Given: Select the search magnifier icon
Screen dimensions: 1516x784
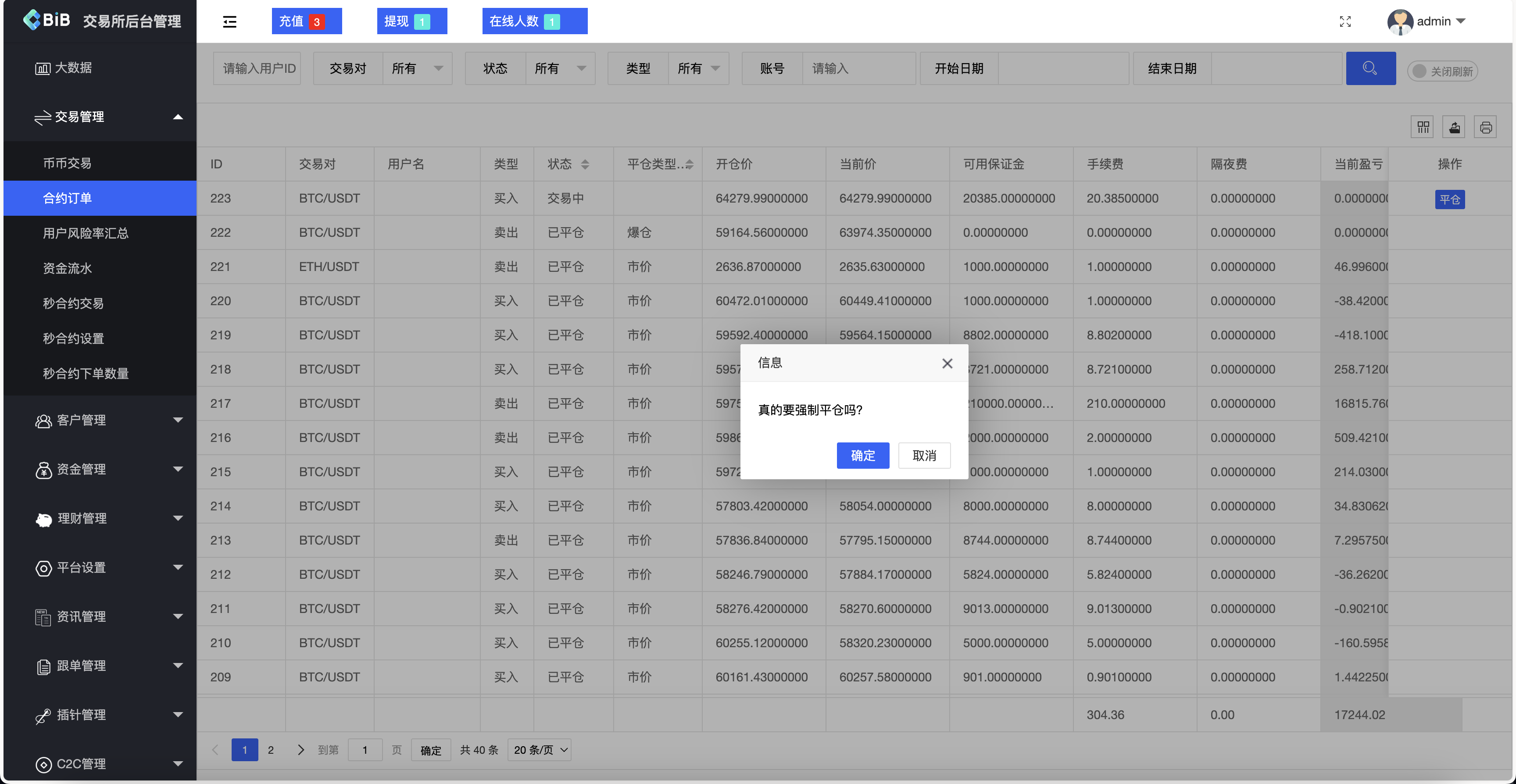Looking at the screenshot, I should pos(1371,68).
